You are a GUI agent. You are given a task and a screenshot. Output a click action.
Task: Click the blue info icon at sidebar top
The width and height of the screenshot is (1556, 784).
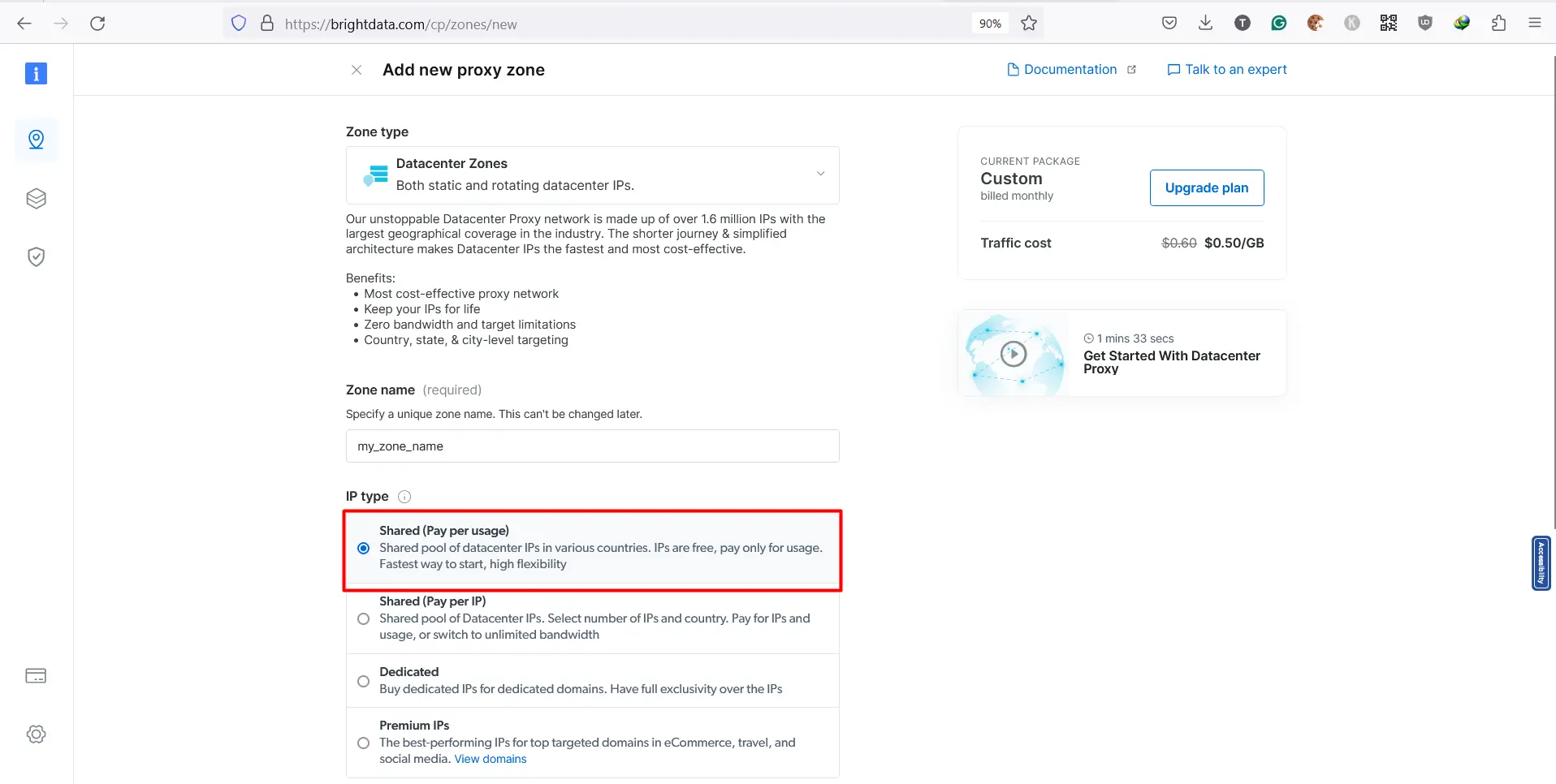coord(36,73)
